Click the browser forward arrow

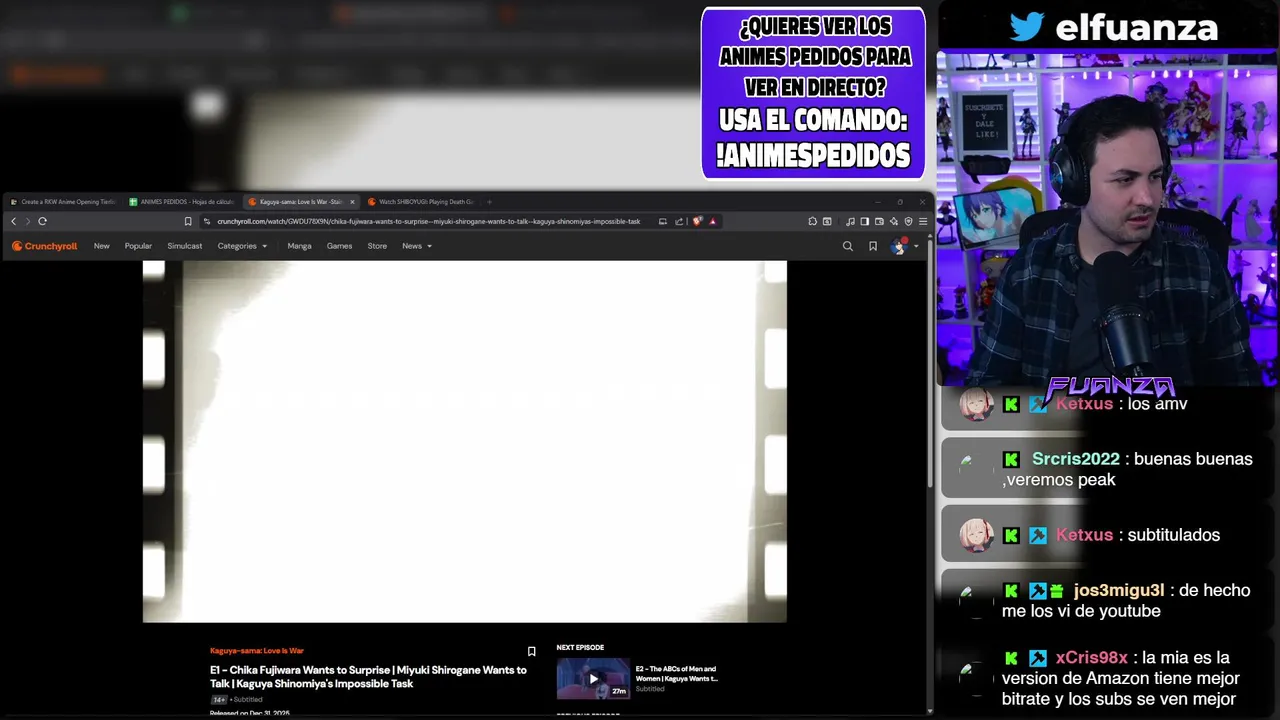click(27, 221)
